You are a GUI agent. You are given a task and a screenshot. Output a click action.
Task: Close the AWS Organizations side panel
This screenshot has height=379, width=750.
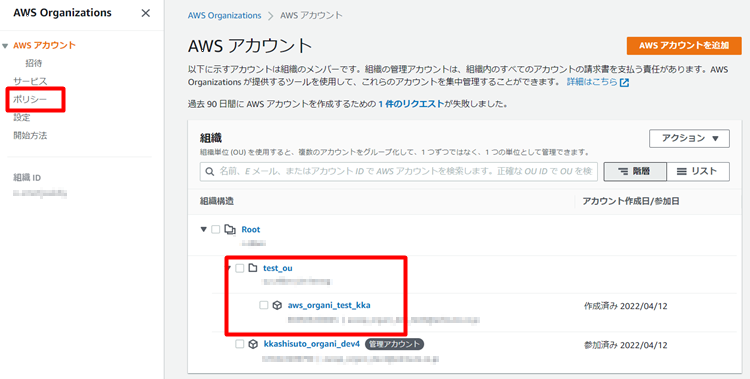[x=146, y=13]
